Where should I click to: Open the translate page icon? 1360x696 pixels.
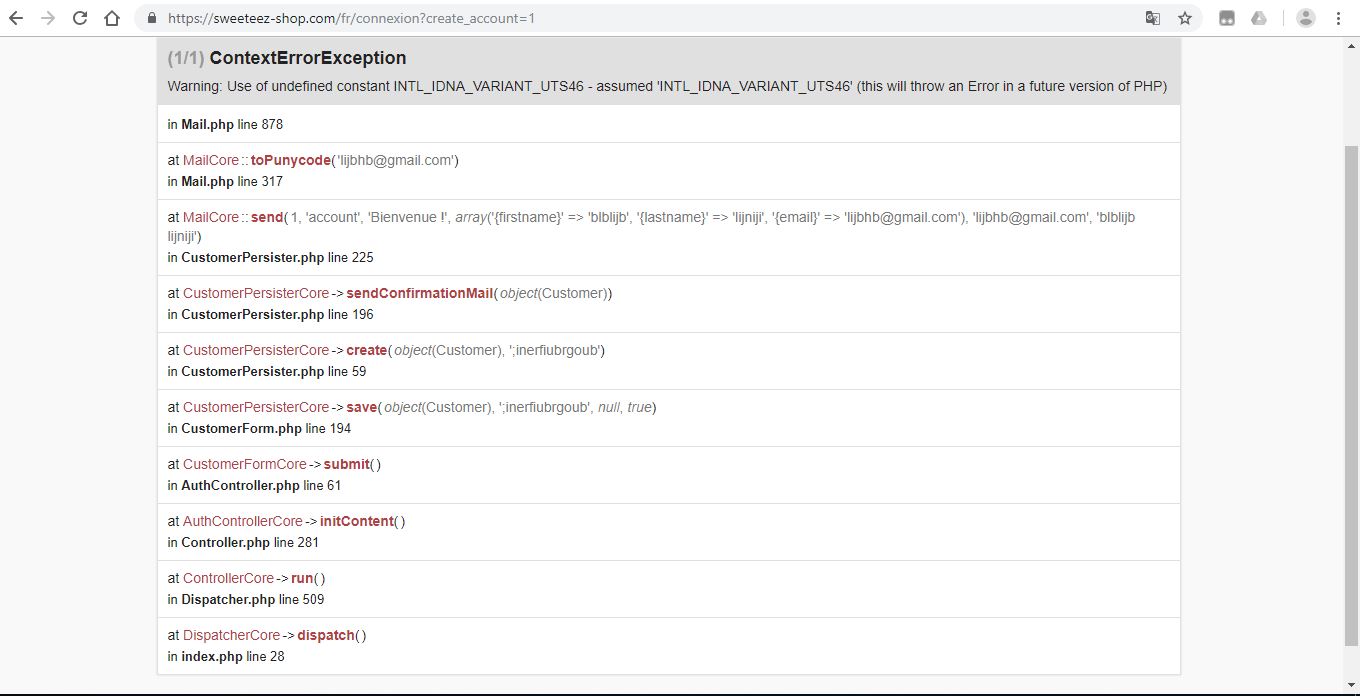click(1153, 18)
